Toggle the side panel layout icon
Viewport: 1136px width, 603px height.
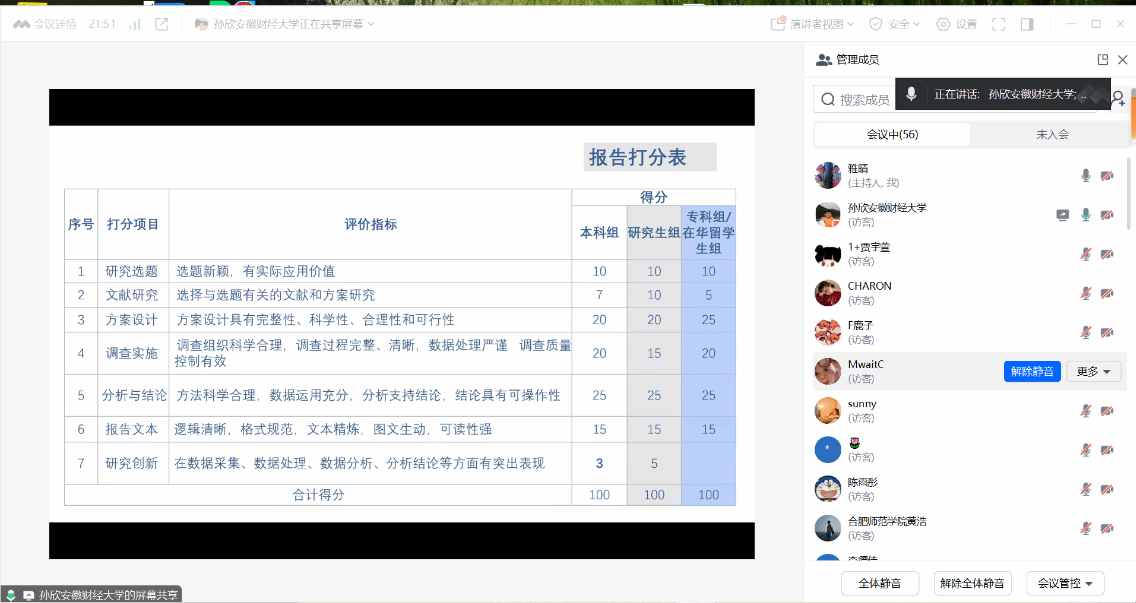pyautogui.click(x=1027, y=24)
